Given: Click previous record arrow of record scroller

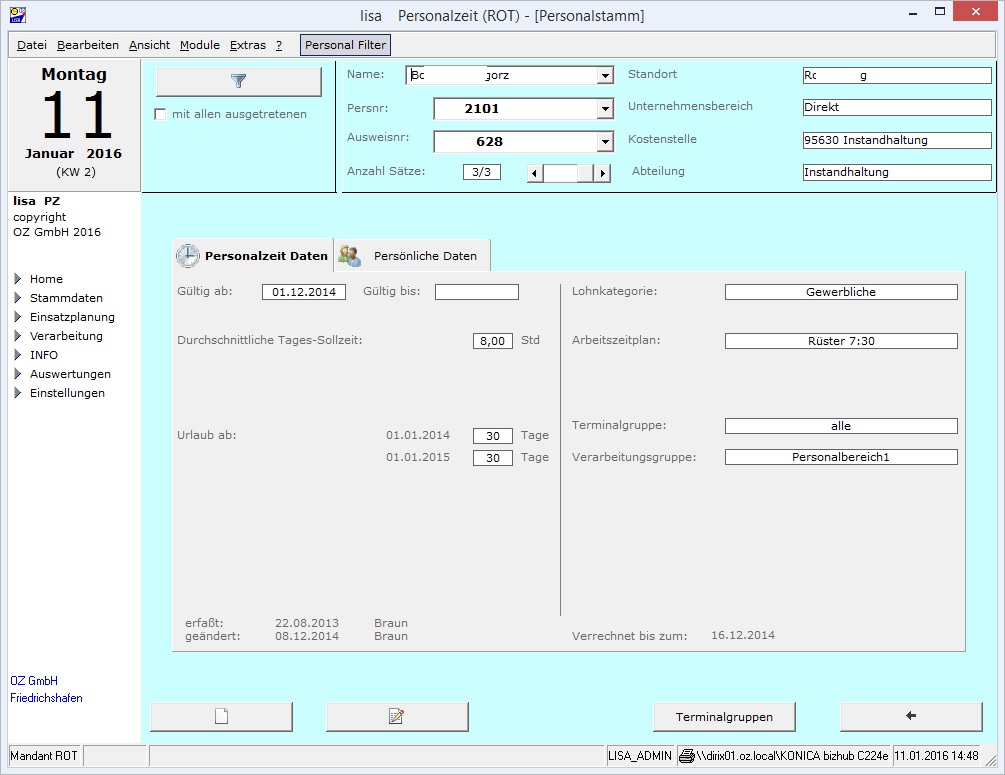Looking at the screenshot, I should [x=535, y=173].
